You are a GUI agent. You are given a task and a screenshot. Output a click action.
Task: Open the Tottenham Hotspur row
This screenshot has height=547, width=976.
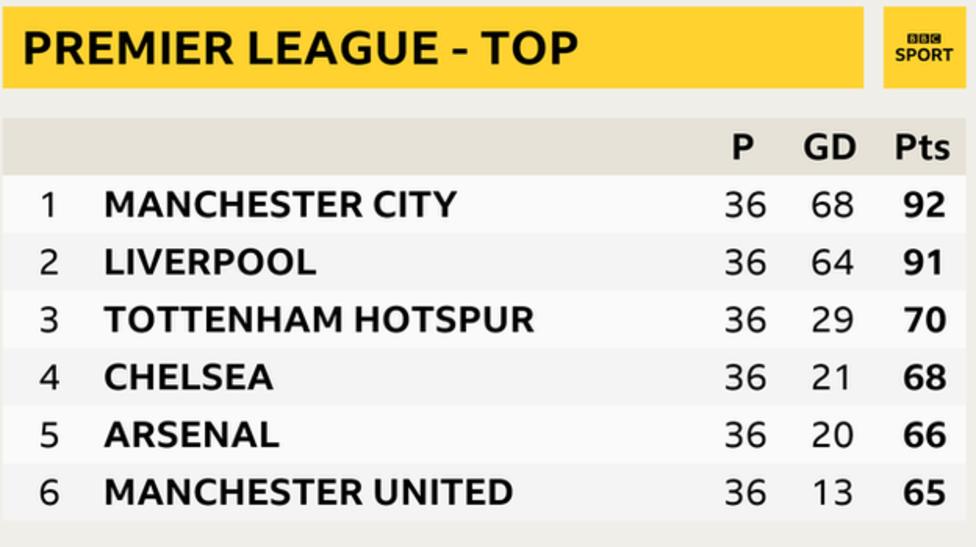click(x=484, y=319)
